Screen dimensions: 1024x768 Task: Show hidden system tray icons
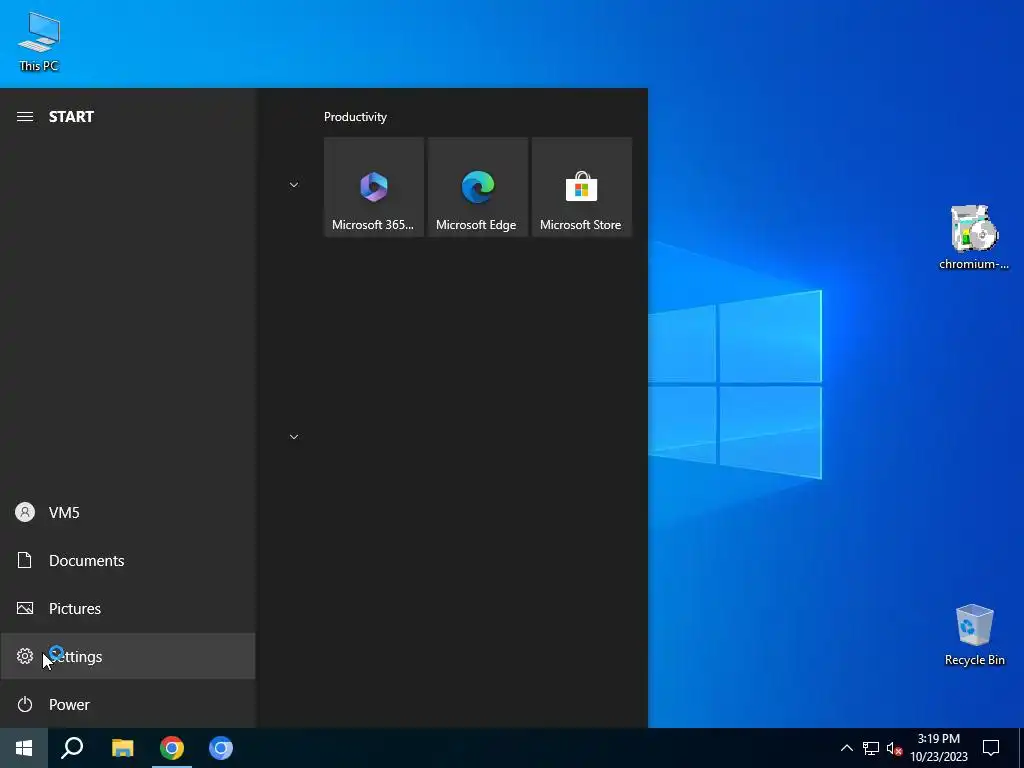click(x=846, y=748)
